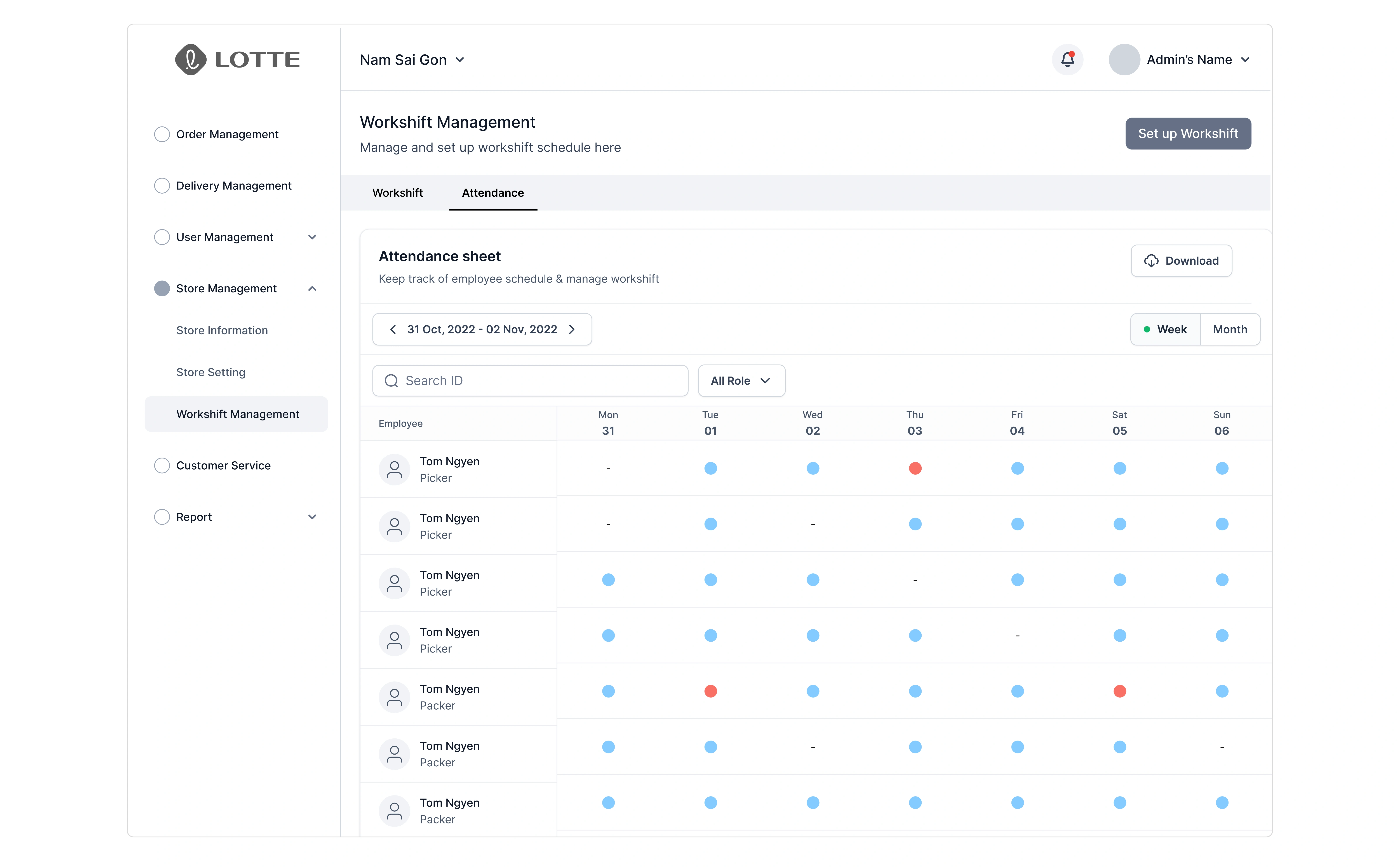Click blue dot Tue 01 first Picker row
Image resolution: width=1399 pixels, height=868 pixels.
pyautogui.click(x=711, y=469)
